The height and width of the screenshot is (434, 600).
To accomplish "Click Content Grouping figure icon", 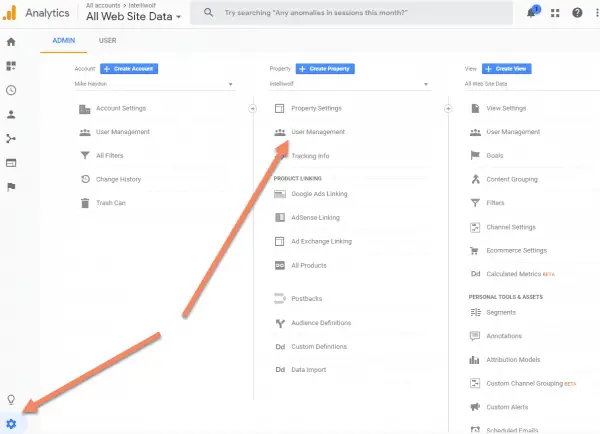I will pos(475,179).
